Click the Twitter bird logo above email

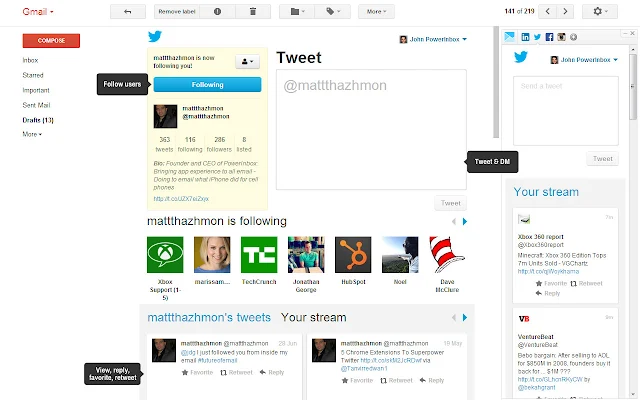click(x=155, y=36)
